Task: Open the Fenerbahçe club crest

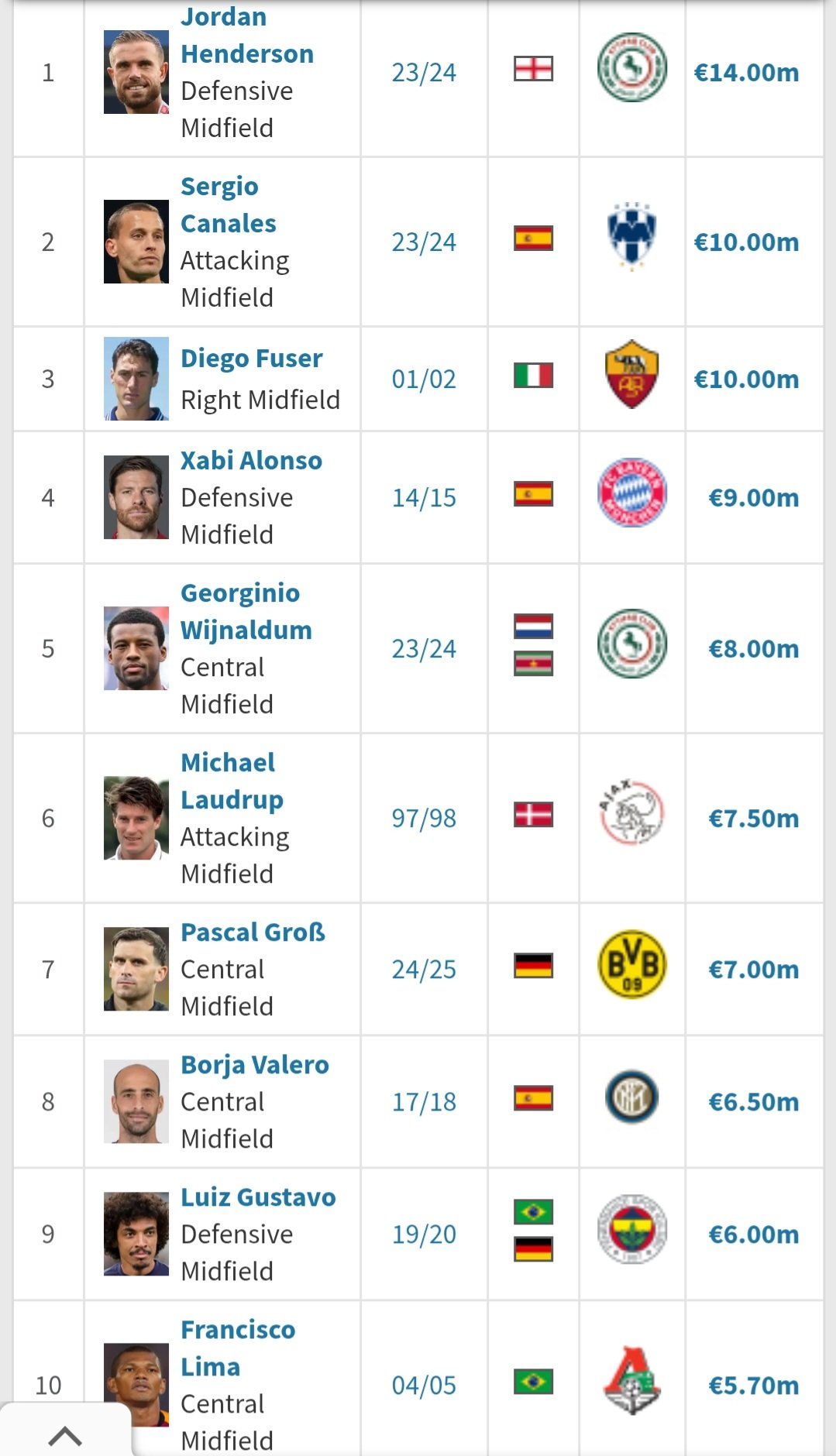Action: coord(632,1229)
